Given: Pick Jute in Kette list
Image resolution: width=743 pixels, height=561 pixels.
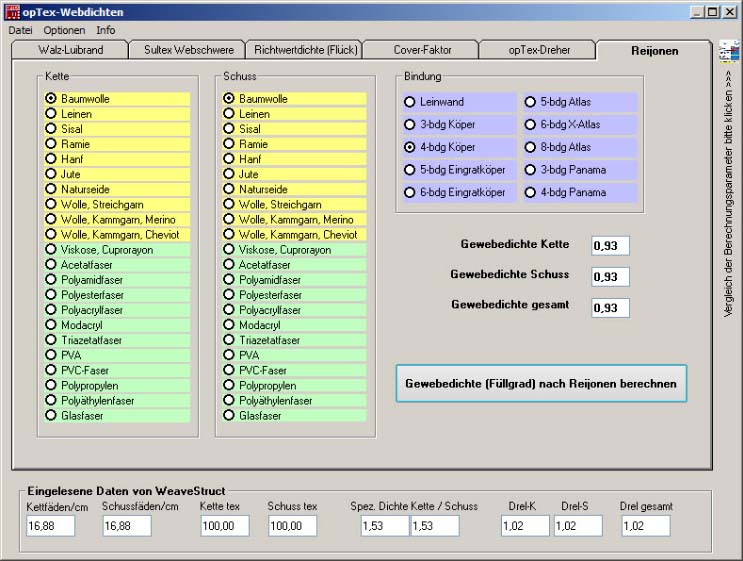Looking at the screenshot, I should point(117,174).
